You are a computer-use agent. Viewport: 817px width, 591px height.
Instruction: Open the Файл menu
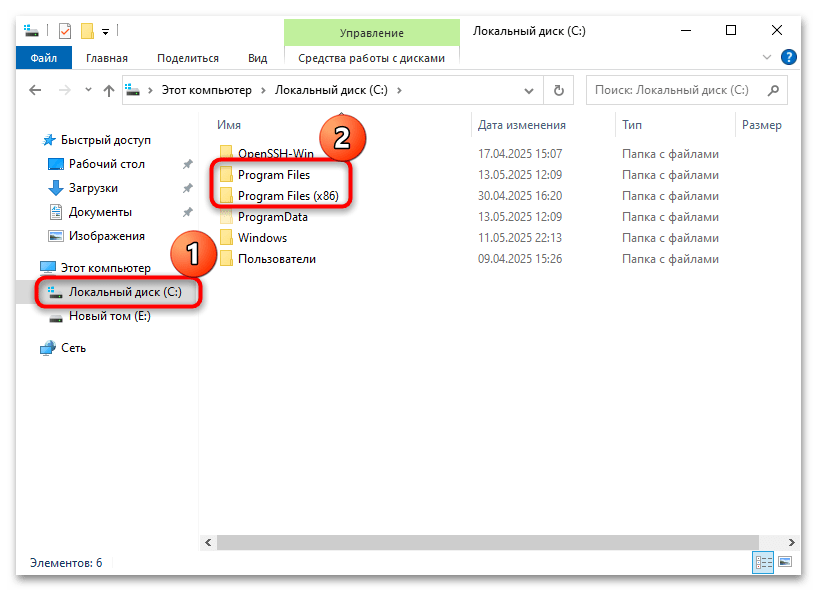tap(43, 57)
